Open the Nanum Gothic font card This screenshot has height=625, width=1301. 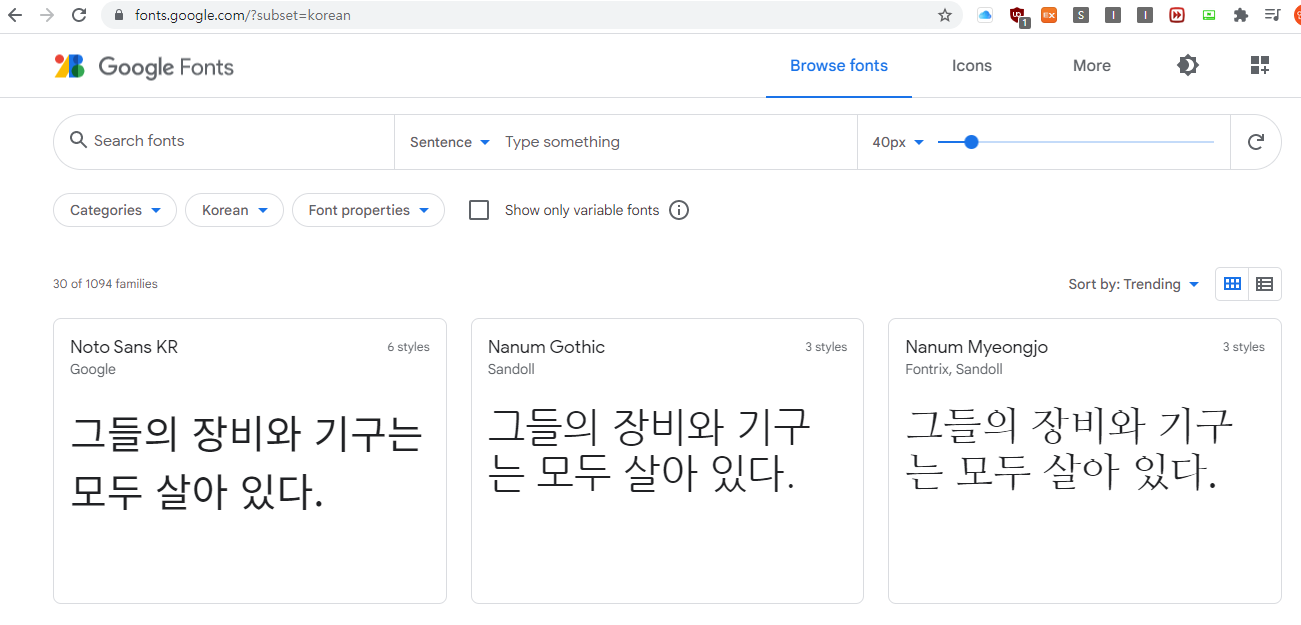[667, 461]
